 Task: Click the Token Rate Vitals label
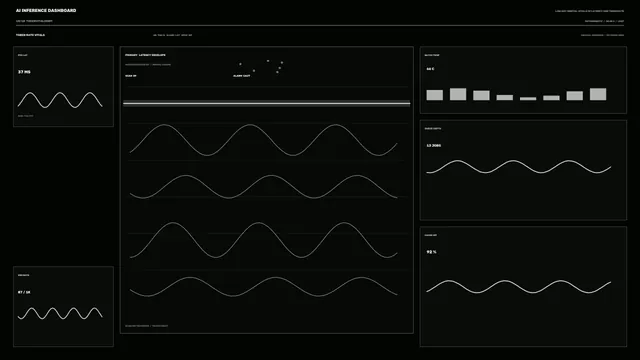click(31, 35)
